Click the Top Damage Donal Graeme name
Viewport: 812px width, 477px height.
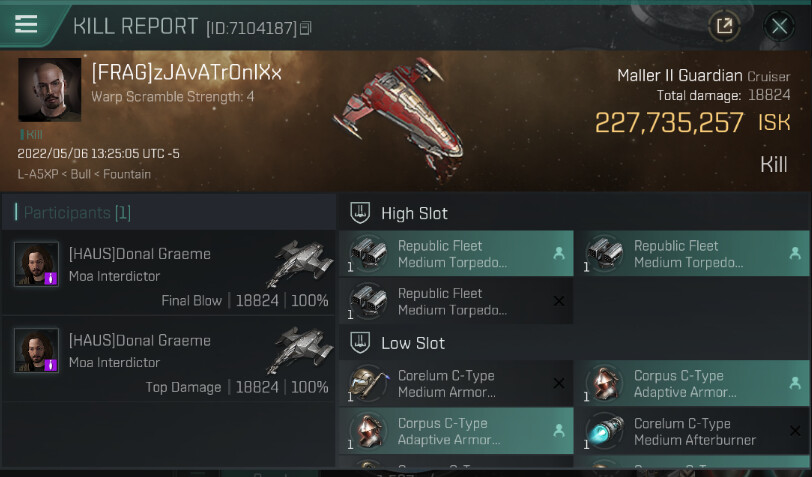(140, 340)
